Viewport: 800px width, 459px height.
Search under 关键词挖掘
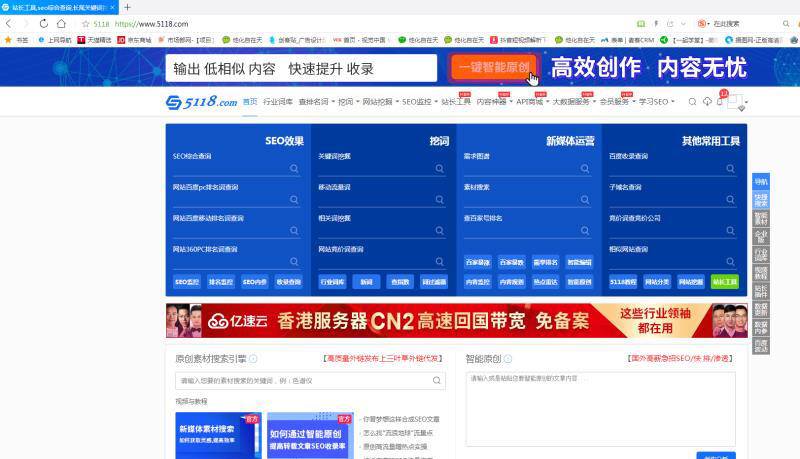click(x=439, y=169)
